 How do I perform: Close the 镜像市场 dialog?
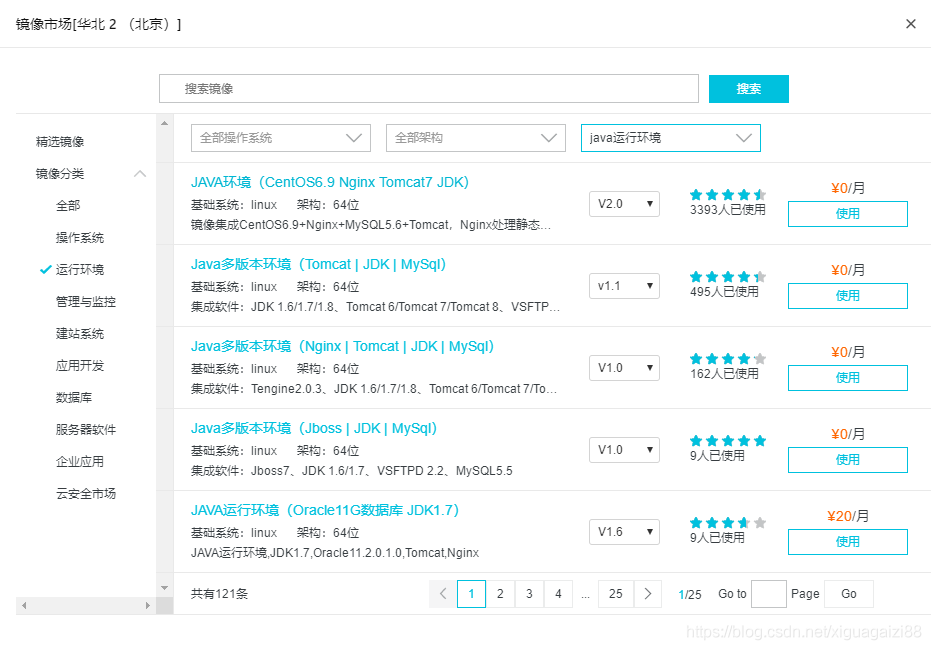pyautogui.click(x=910, y=23)
